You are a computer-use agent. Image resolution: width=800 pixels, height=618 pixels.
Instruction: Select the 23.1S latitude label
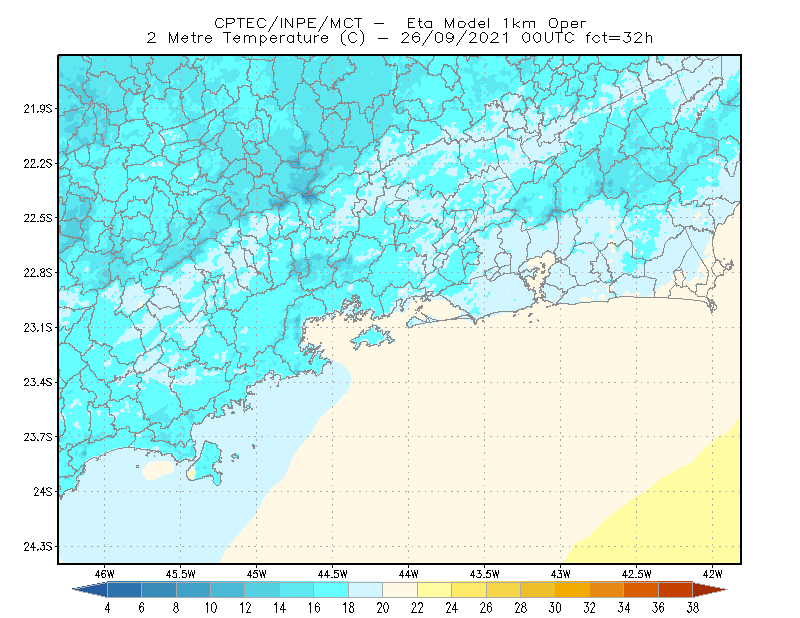coord(38,327)
